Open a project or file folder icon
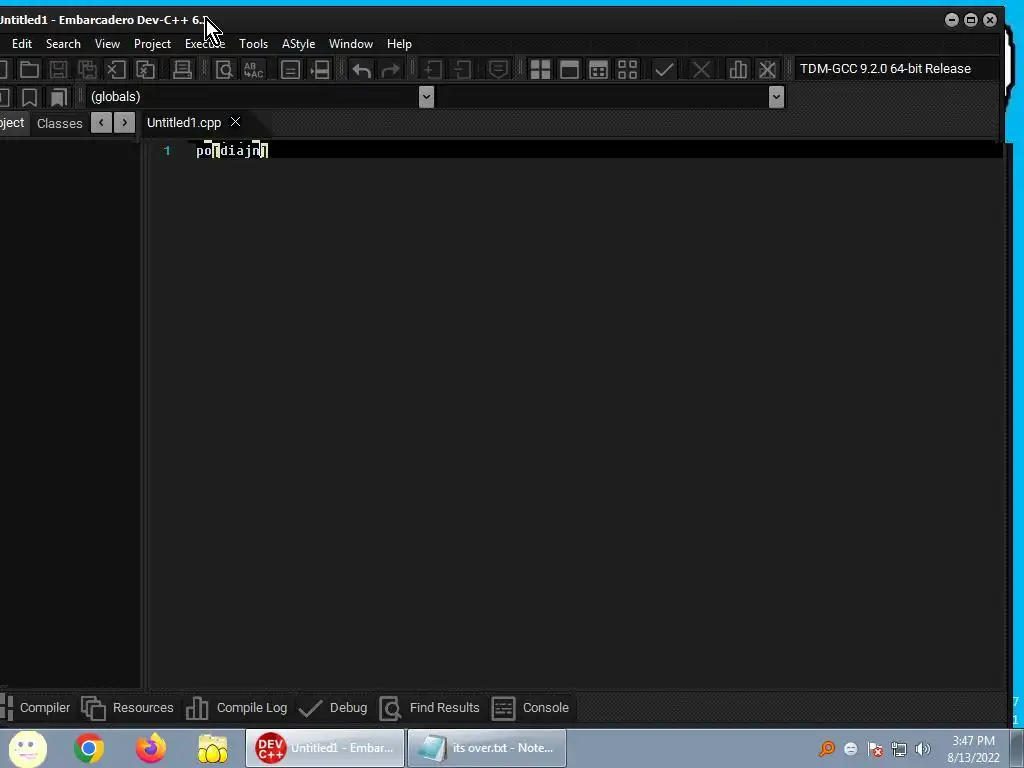 (x=29, y=69)
